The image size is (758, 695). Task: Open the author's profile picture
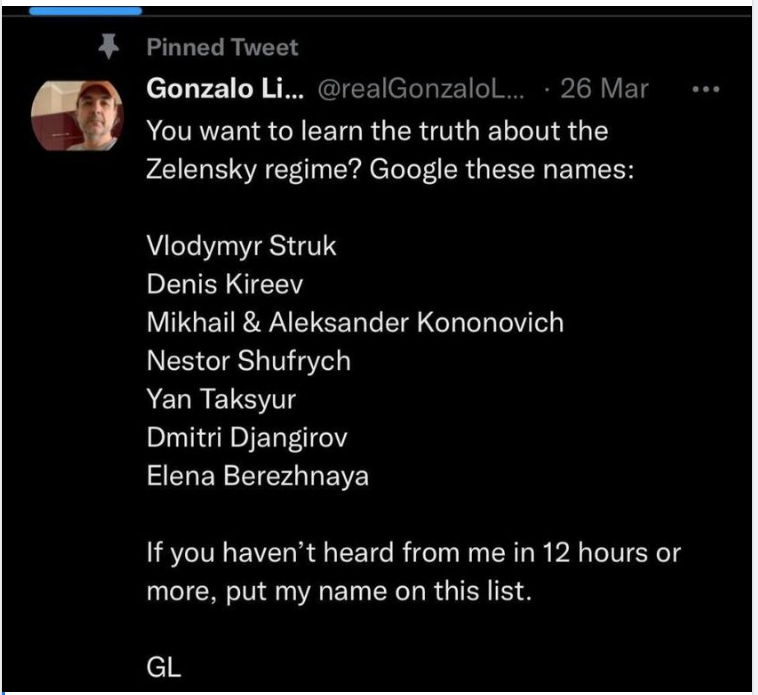78,115
